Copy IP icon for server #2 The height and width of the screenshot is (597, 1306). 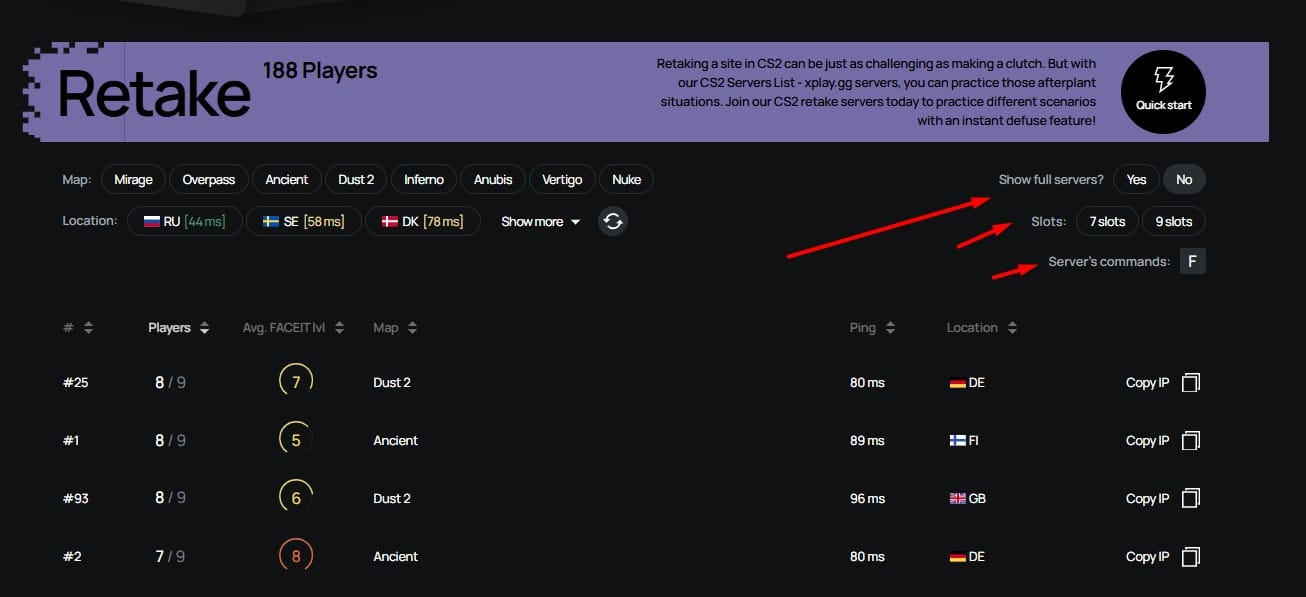point(1190,557)
